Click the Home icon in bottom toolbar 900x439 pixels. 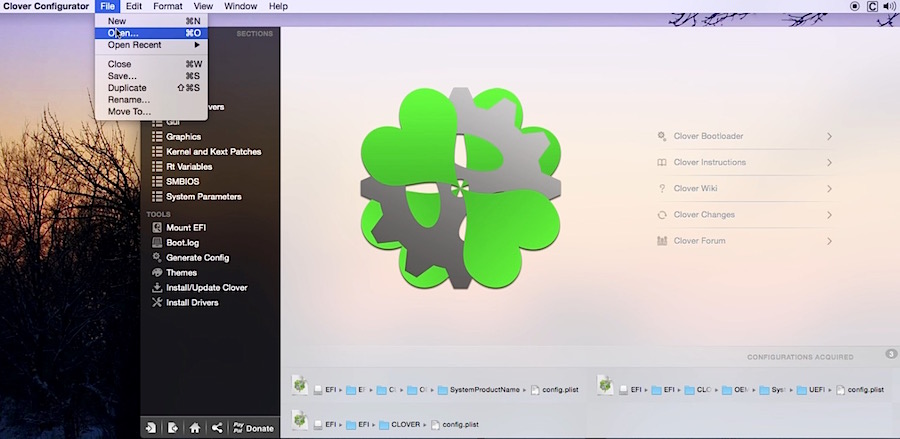tap(195, 428)
